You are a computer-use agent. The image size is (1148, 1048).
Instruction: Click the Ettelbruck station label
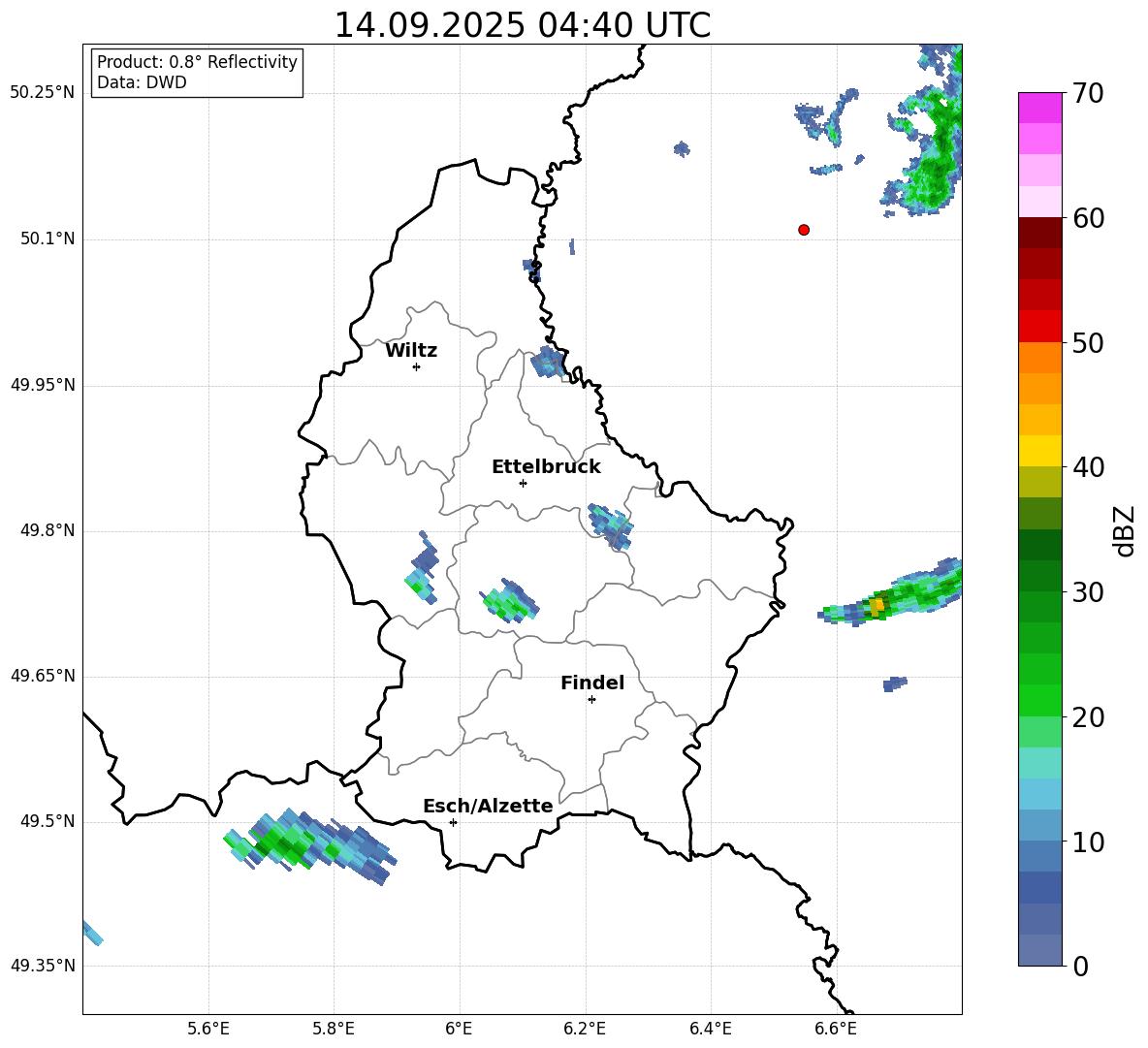point(546,467)
